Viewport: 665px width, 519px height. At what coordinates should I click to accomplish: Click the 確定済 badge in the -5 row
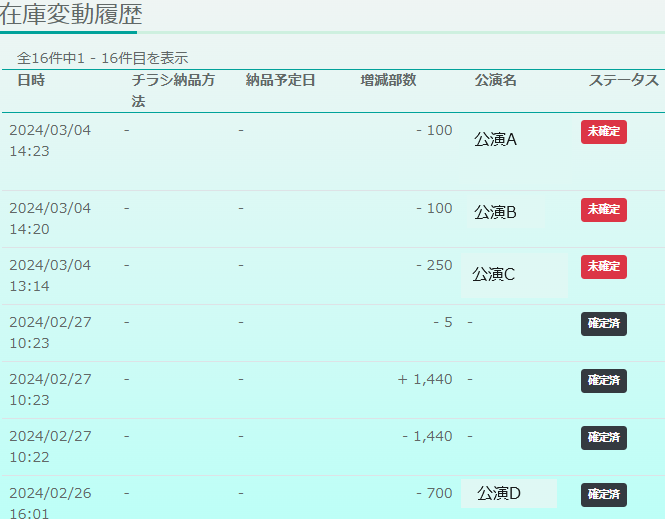click(x=603, y=324)
